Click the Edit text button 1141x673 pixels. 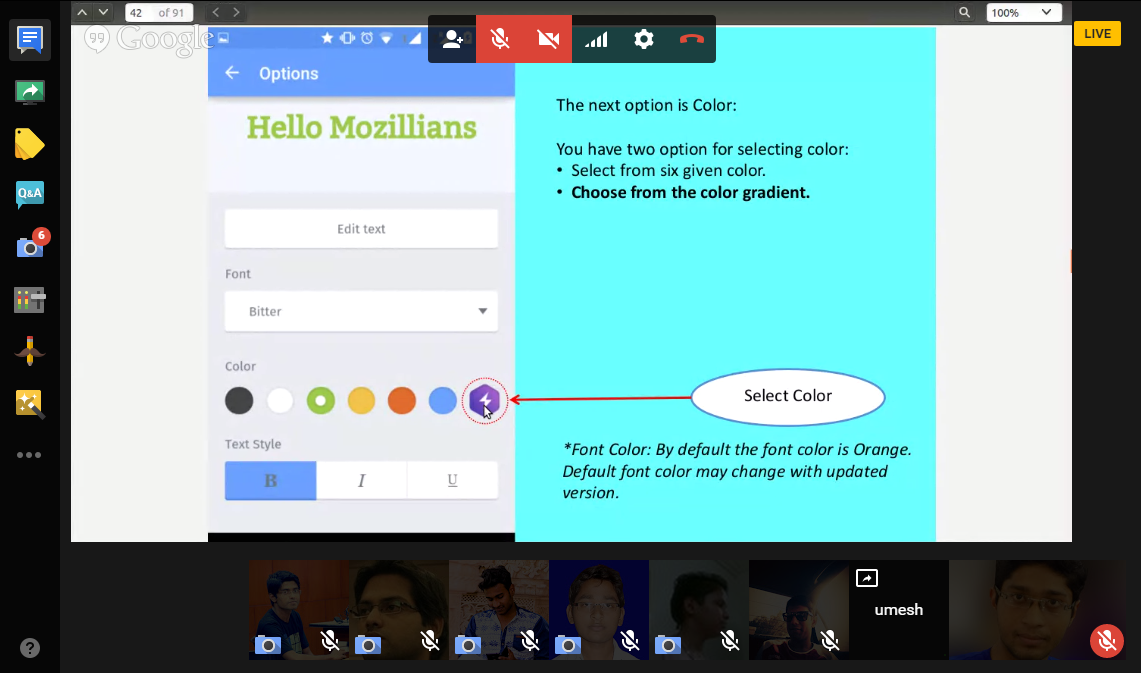pos(361,228)
